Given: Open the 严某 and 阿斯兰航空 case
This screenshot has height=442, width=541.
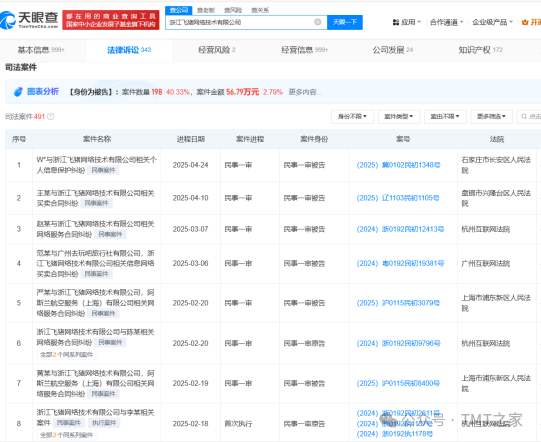Looking at the screenshot, I should click(95, 303).
